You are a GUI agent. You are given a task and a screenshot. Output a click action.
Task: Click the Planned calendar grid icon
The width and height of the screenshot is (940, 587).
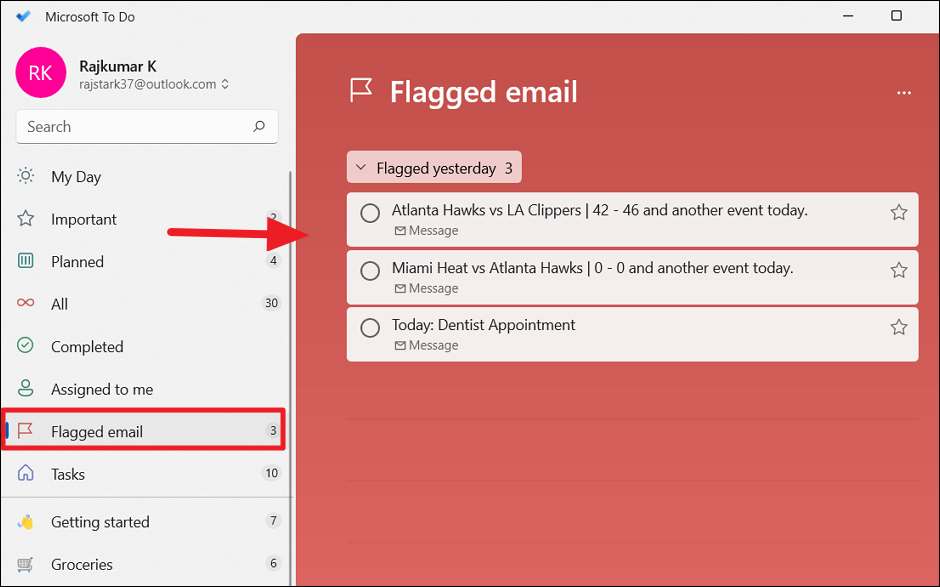pos(26,260)
